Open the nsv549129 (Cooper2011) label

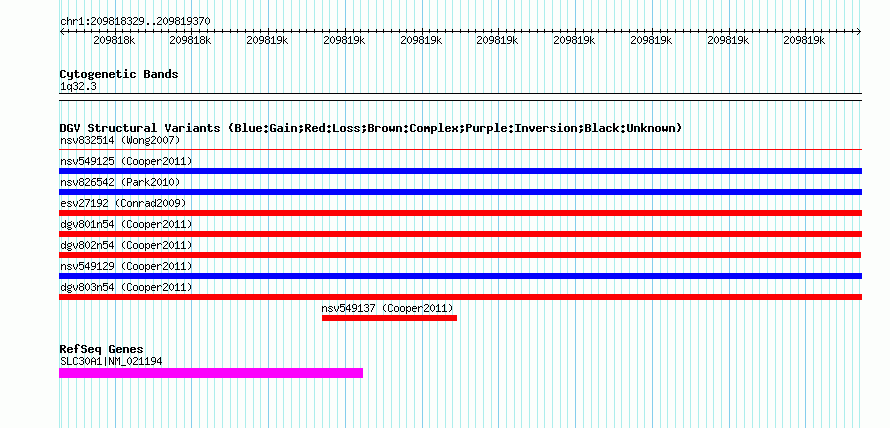click(x=126, y=266)
